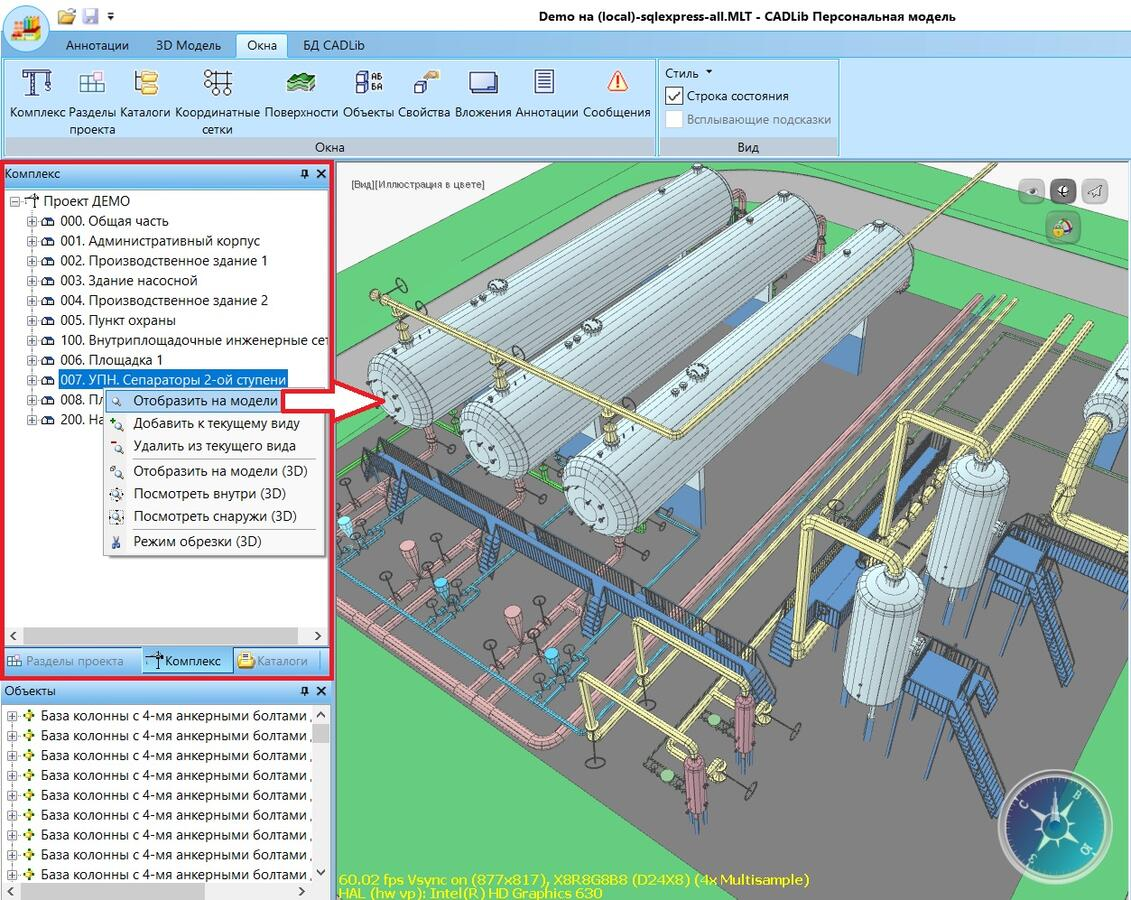1131x900 pixels.
Task: Open the Комплекс window from ribbon
Action: point(37,84)
